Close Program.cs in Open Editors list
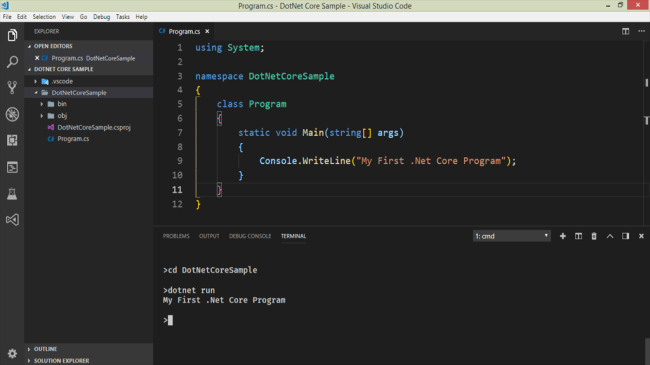 pyautogui.click(x=37, y=58)
